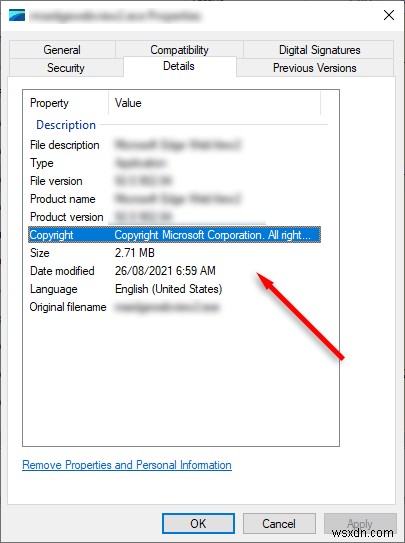Viewport: 405px width, 543px height.
Task: Click the Value column header
Action: (x=215, y=103)
